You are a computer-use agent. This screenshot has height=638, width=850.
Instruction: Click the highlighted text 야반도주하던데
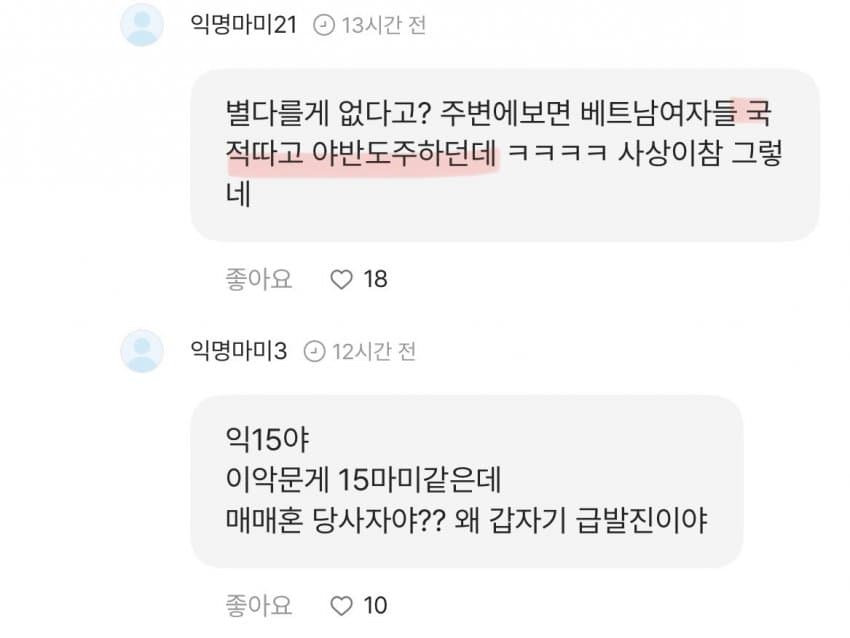pyautogui.click(x=405, y=154)
